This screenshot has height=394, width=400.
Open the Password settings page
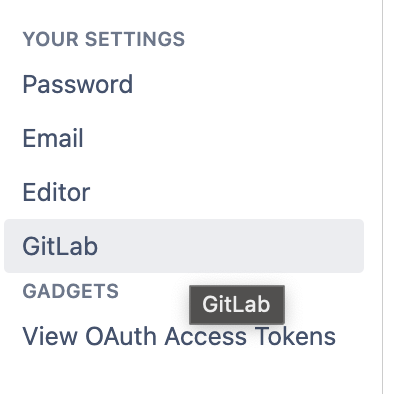78,84
